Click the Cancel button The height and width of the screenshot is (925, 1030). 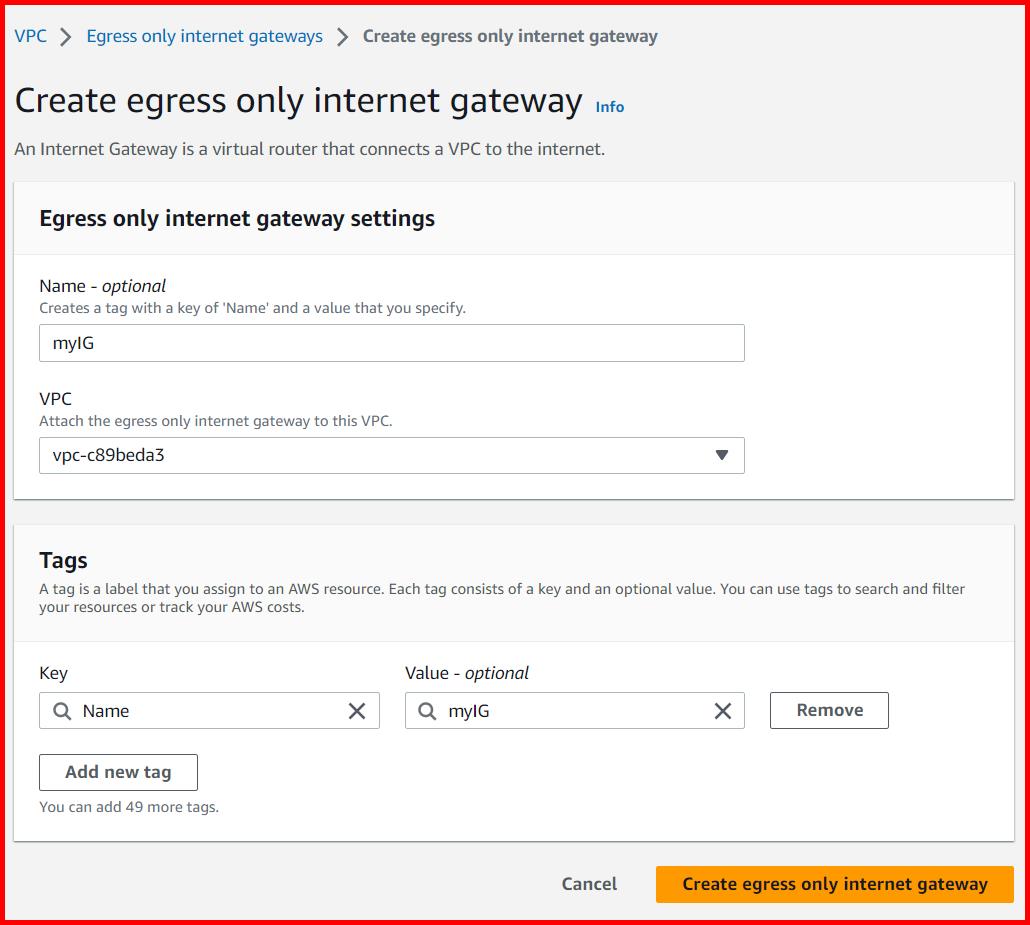click(x=588, y=884)
